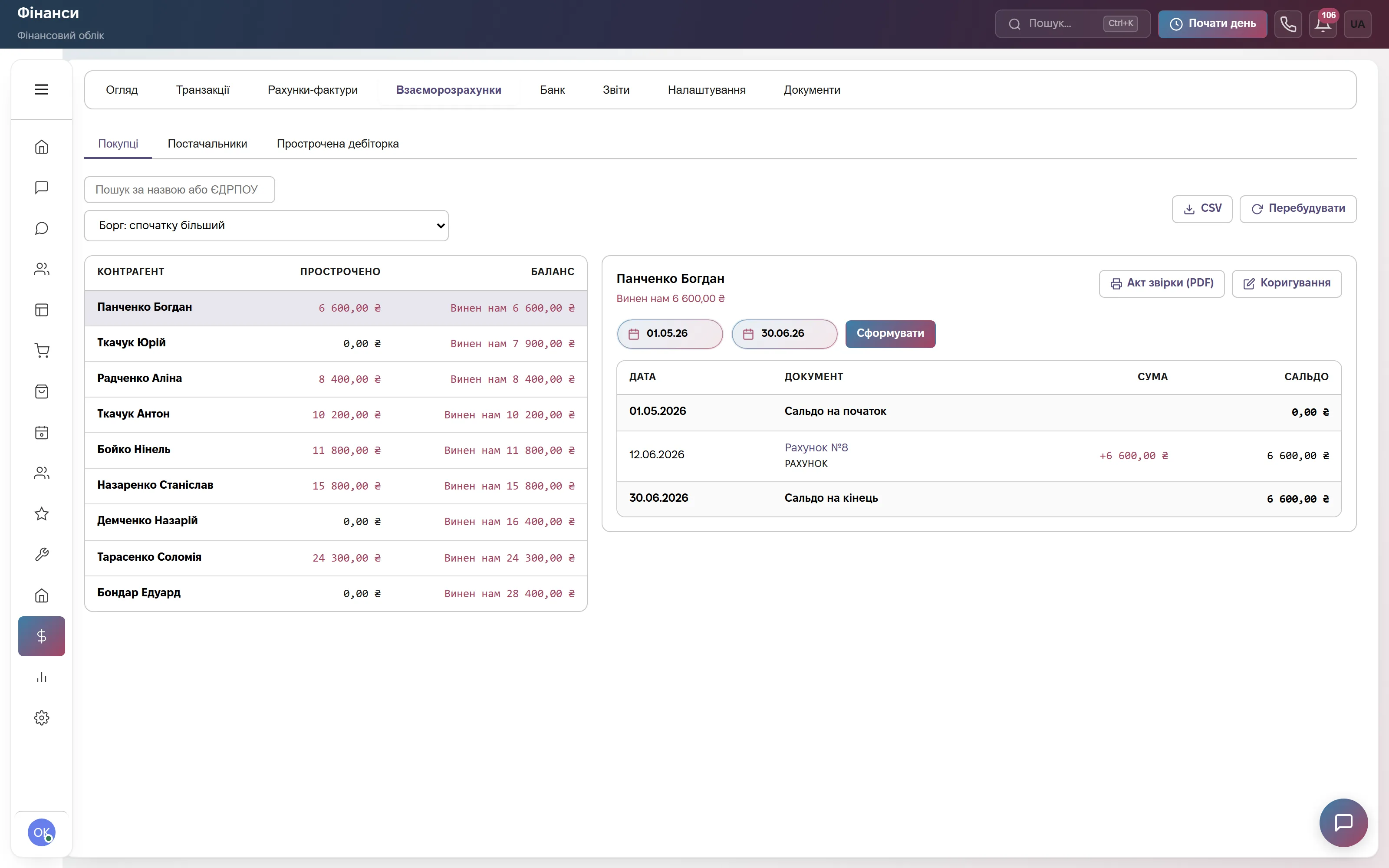Image resolution: width=1389 pixels, height=868 pixels.
Task: Open the square message icon in the sidebar
Action: tap(41, 188)
